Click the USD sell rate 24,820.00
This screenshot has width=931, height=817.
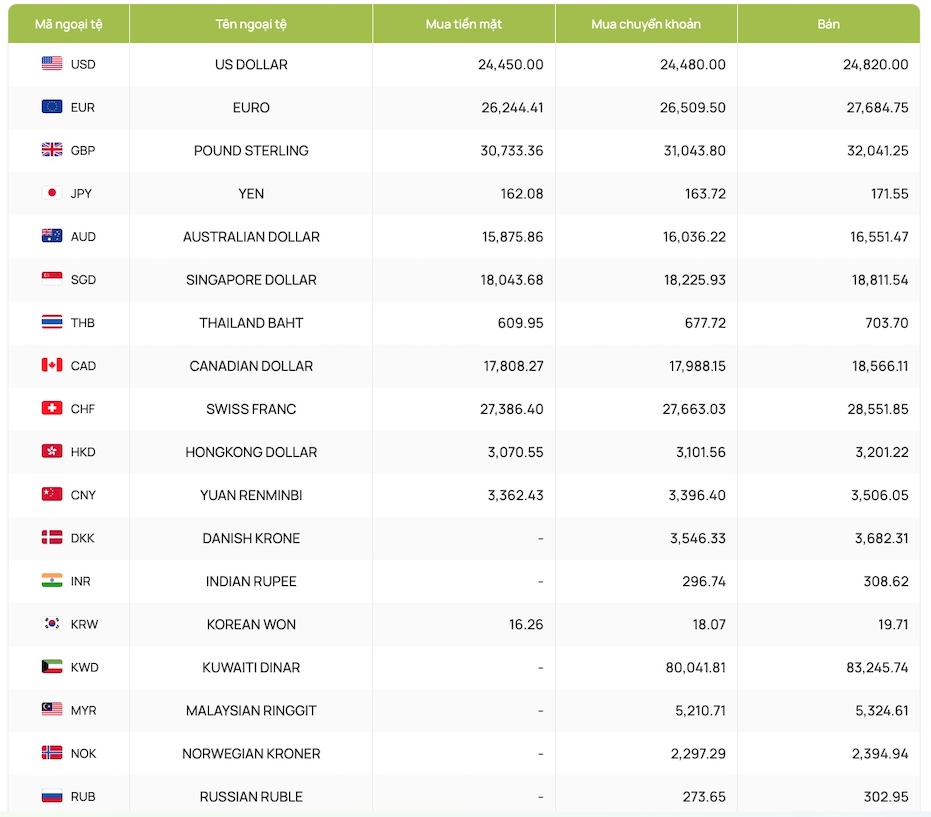[x=876, y=64]
